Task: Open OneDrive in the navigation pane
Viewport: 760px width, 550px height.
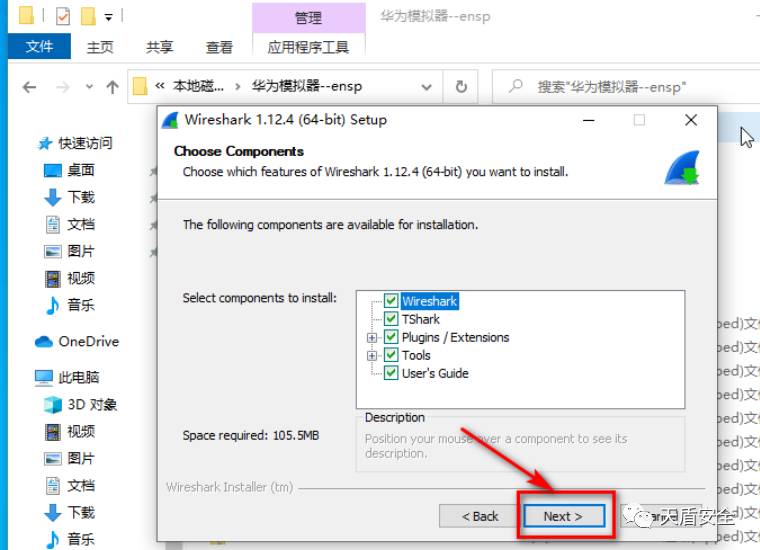Action: (x=77, y=342)
